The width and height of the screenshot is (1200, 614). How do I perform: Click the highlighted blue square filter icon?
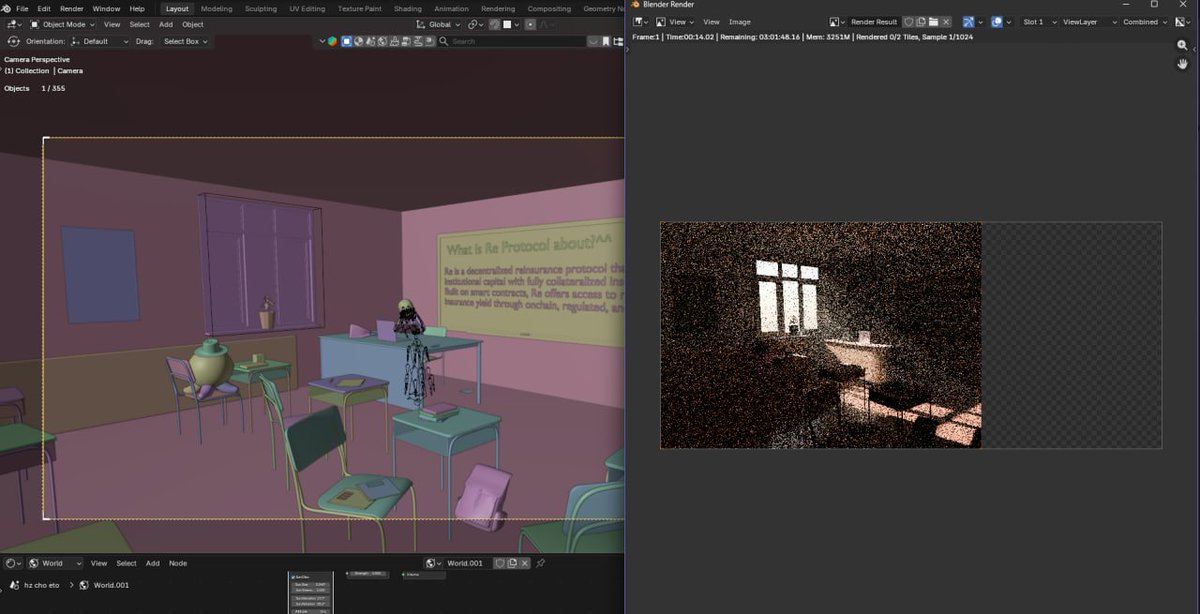click(x=347, y=41)
